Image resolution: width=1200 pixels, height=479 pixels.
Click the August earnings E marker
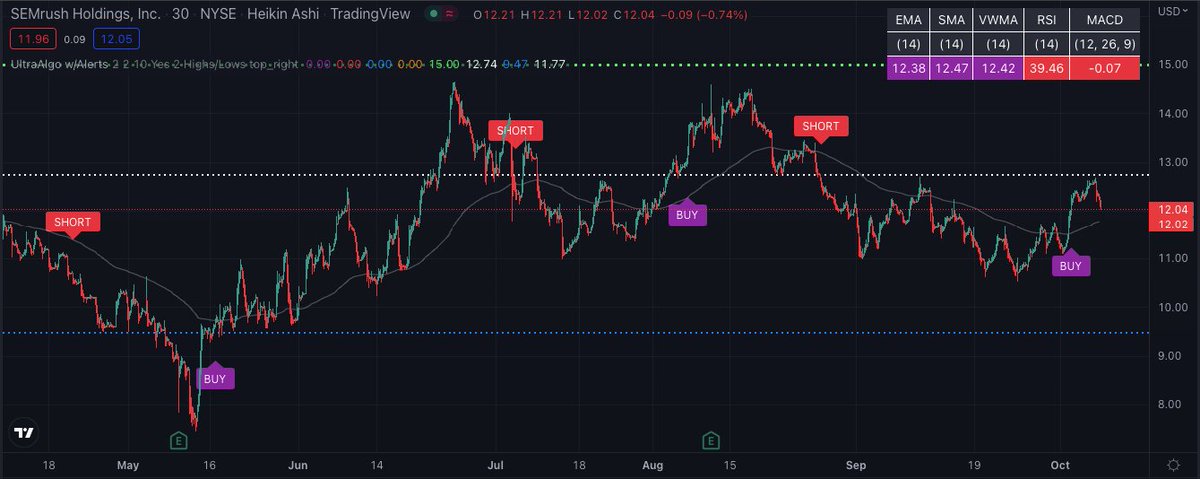click(711, 440)
